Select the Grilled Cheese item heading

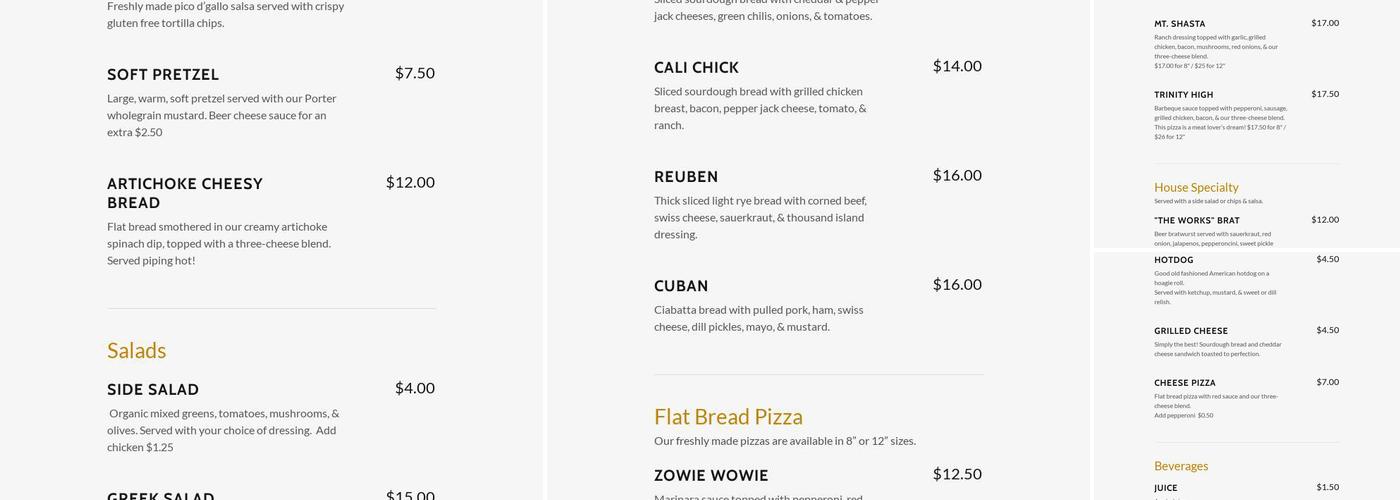1190,331
